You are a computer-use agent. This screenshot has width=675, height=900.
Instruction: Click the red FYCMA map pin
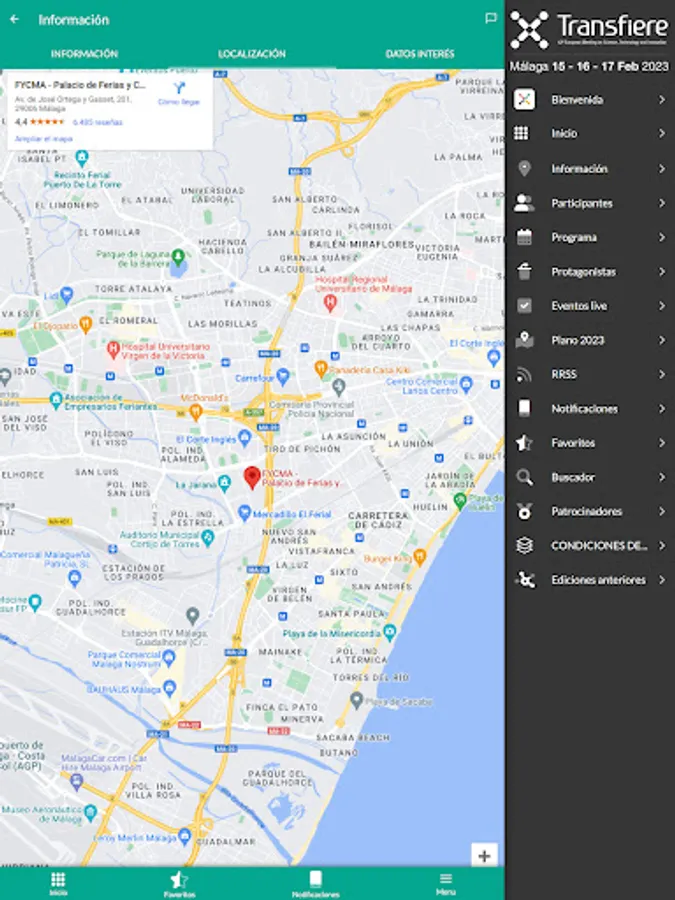coord(251,478)
